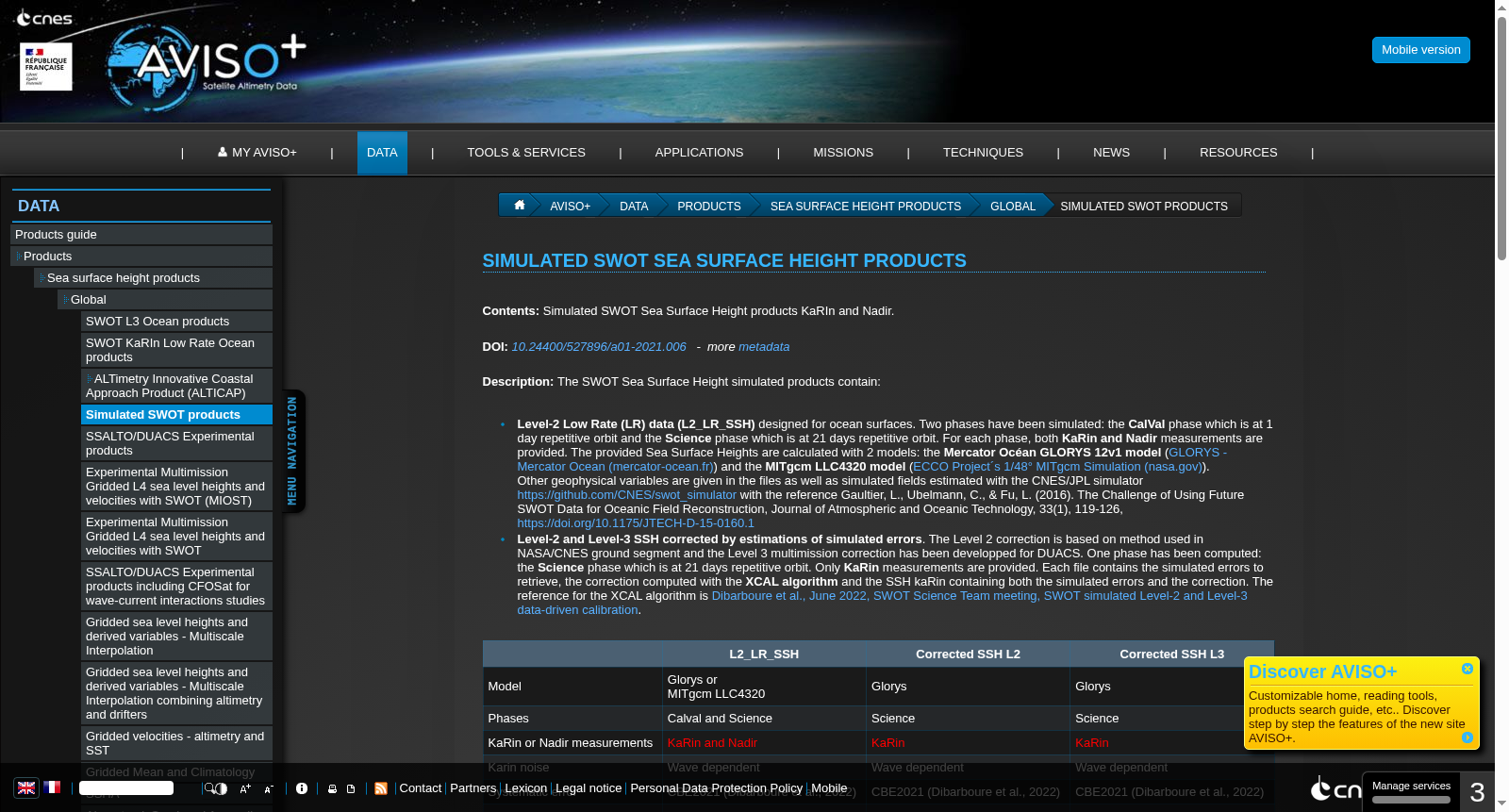Click the CNES logo in the footer
1509x812 pixels.
tap(1335, 788)
